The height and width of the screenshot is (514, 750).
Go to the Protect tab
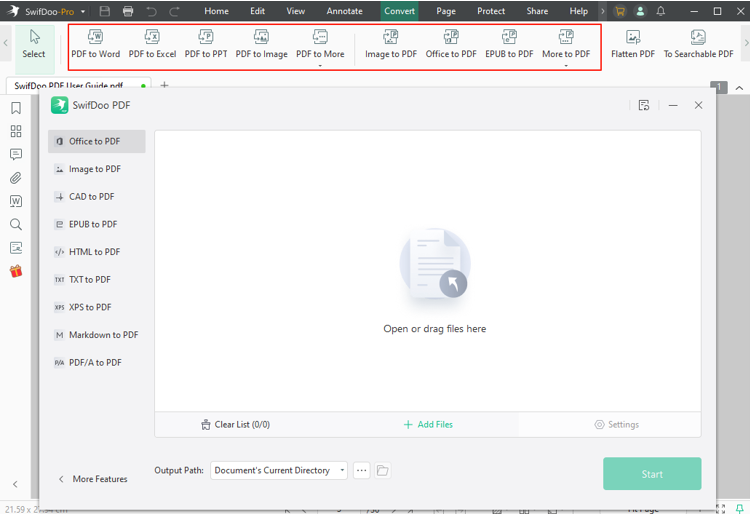491,11
